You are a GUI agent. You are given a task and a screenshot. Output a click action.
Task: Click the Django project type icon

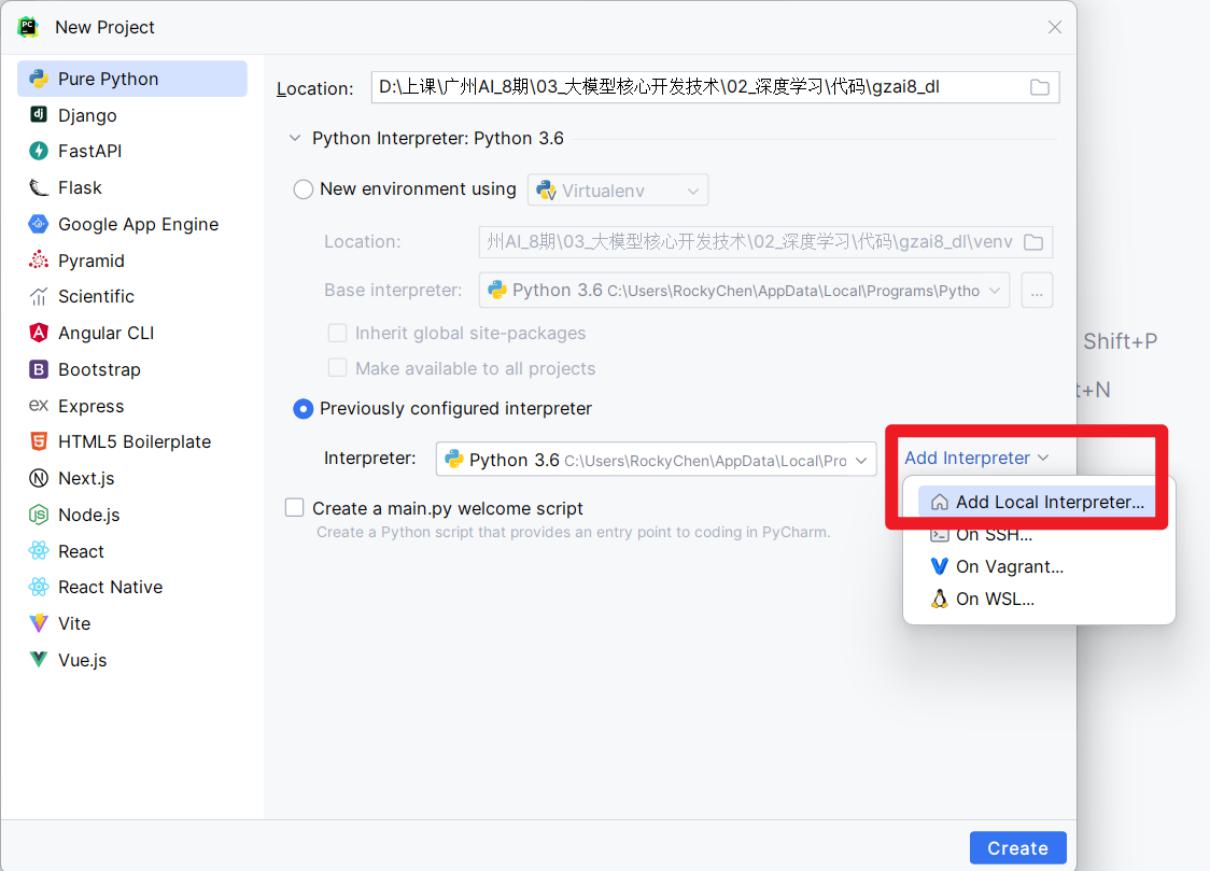click(x=38, y=115)
